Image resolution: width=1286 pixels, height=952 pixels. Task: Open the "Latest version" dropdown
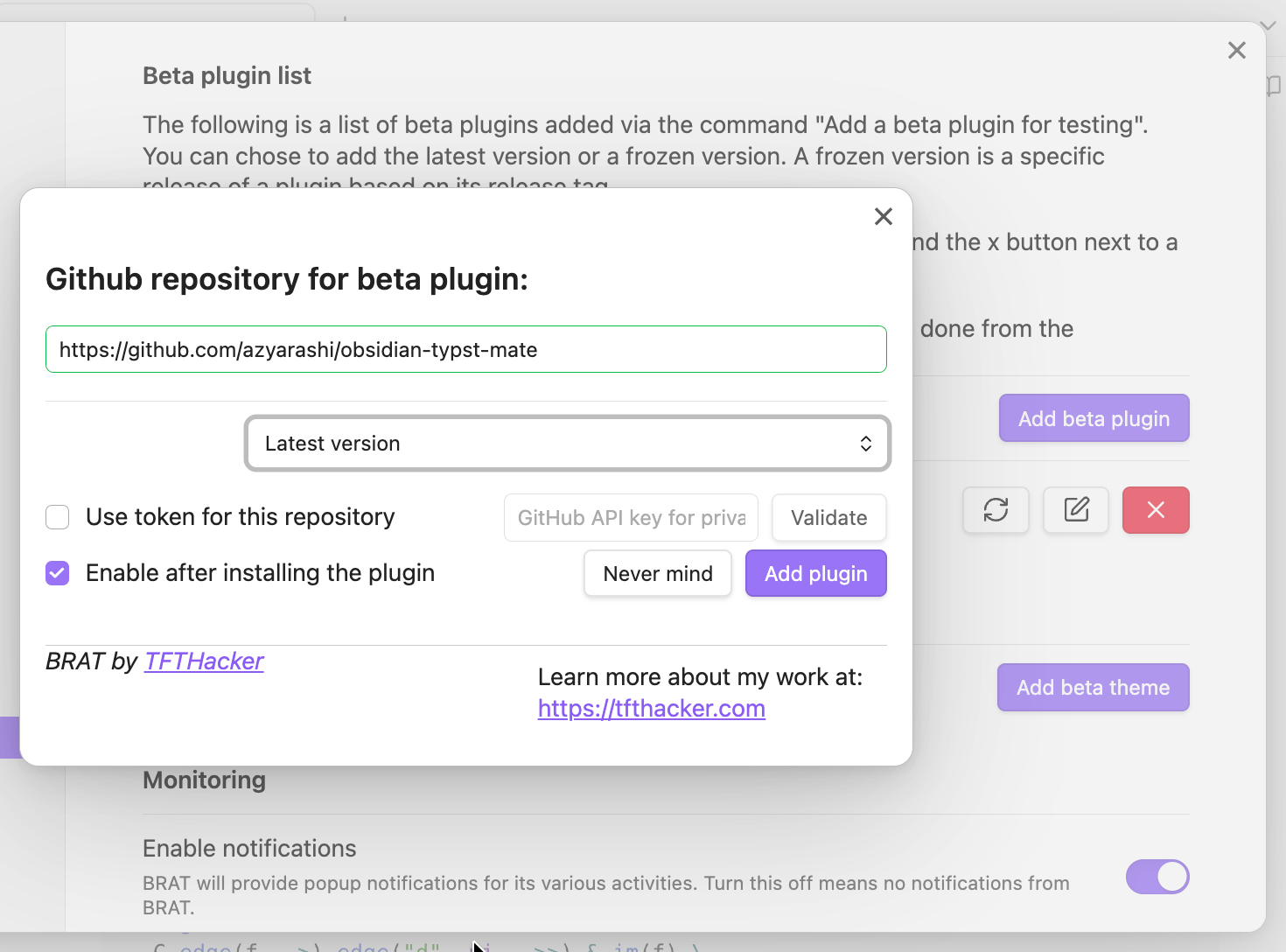click(x=567, y=444)
